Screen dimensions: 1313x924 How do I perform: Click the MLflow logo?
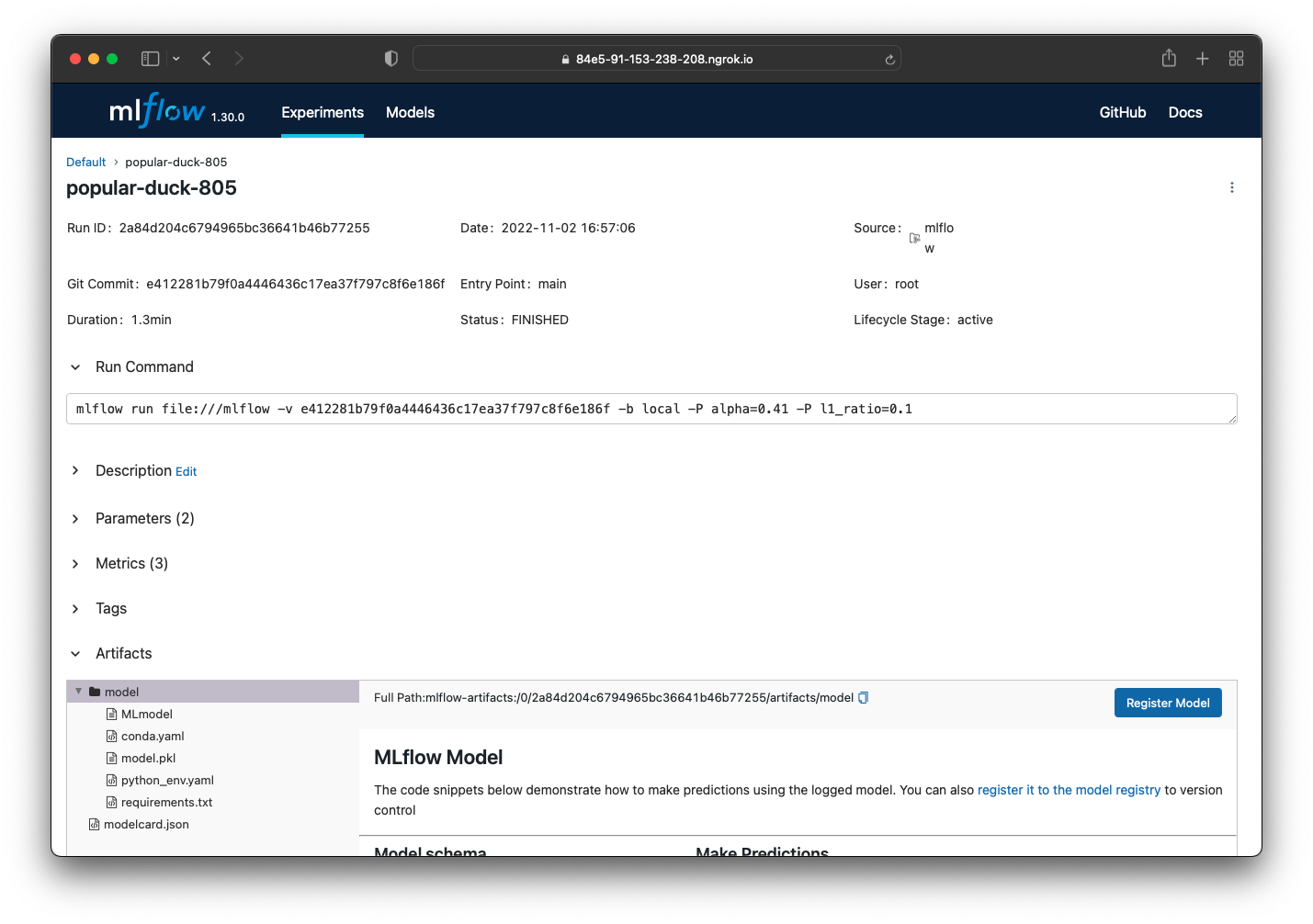point(157,111)
